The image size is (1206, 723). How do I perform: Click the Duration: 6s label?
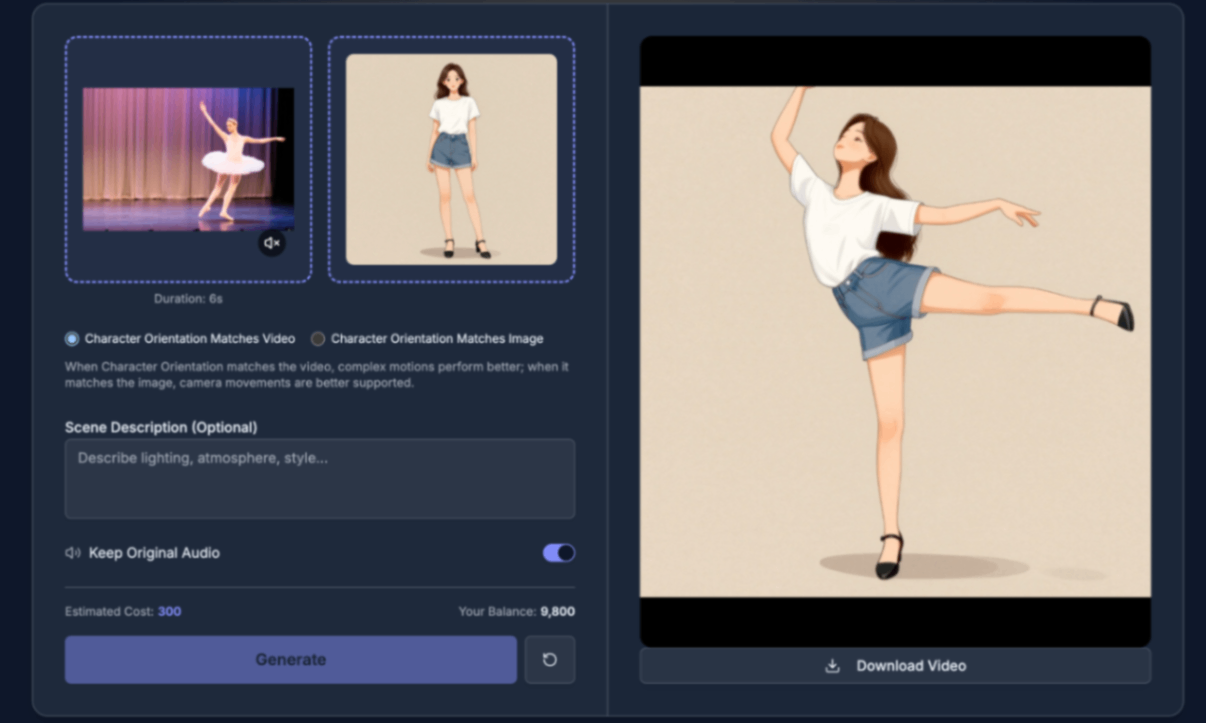pos(188,299)
